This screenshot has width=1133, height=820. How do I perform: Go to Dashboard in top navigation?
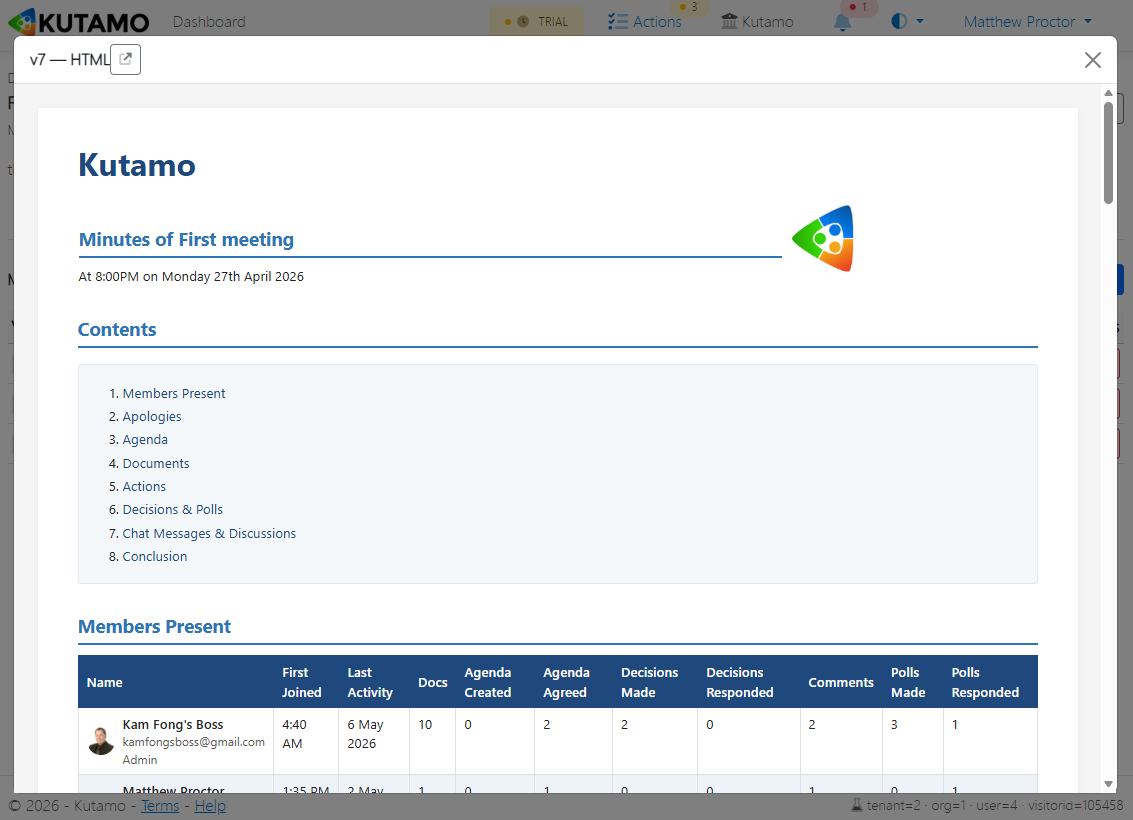(209, 22)
